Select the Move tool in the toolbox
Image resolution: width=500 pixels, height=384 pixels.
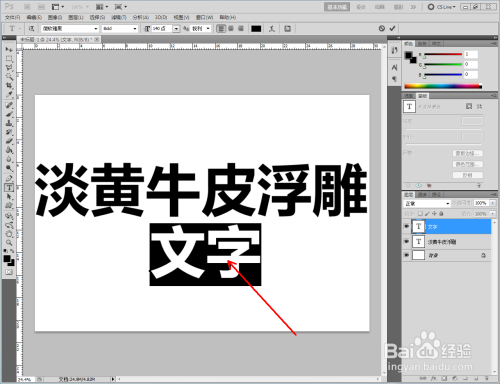coord(9,49)
